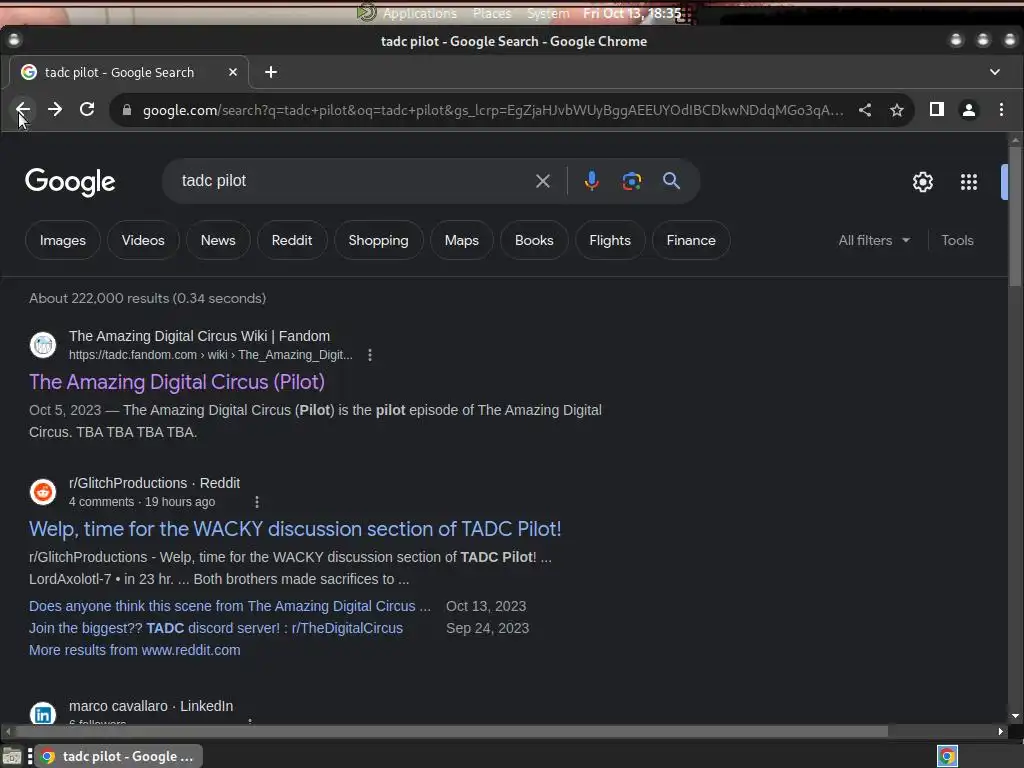Click the show desktop icon in the taskbar
The height and width of the screenshot is (768, 1024).
click(x=12, y=756)
